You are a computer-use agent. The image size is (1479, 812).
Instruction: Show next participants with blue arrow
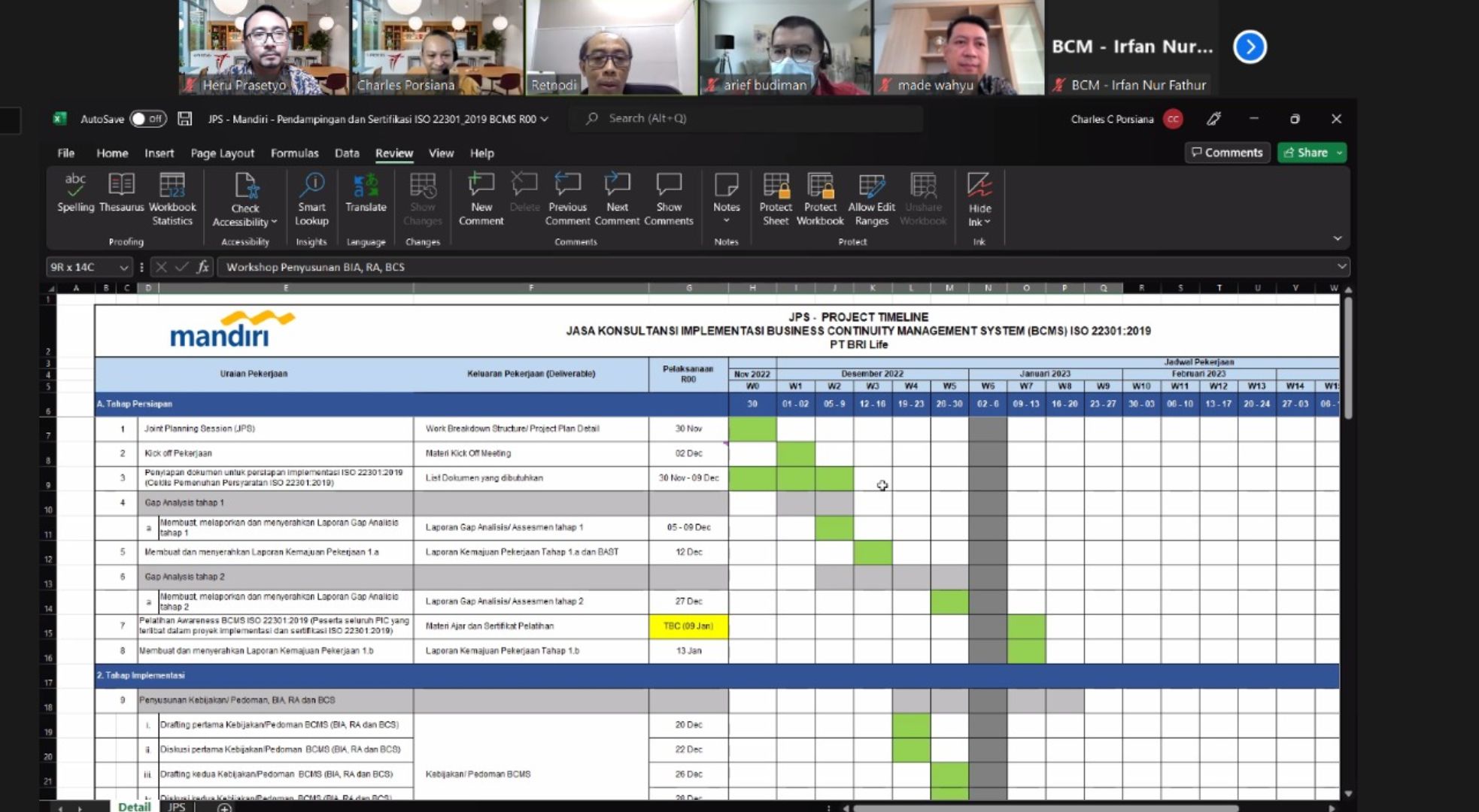pos(1250,47)
